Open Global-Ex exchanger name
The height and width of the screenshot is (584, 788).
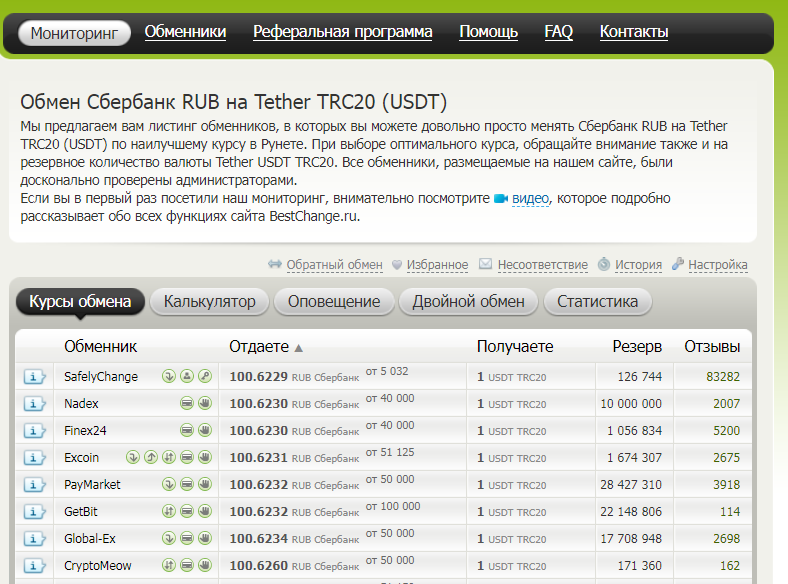tap(90, 539)
